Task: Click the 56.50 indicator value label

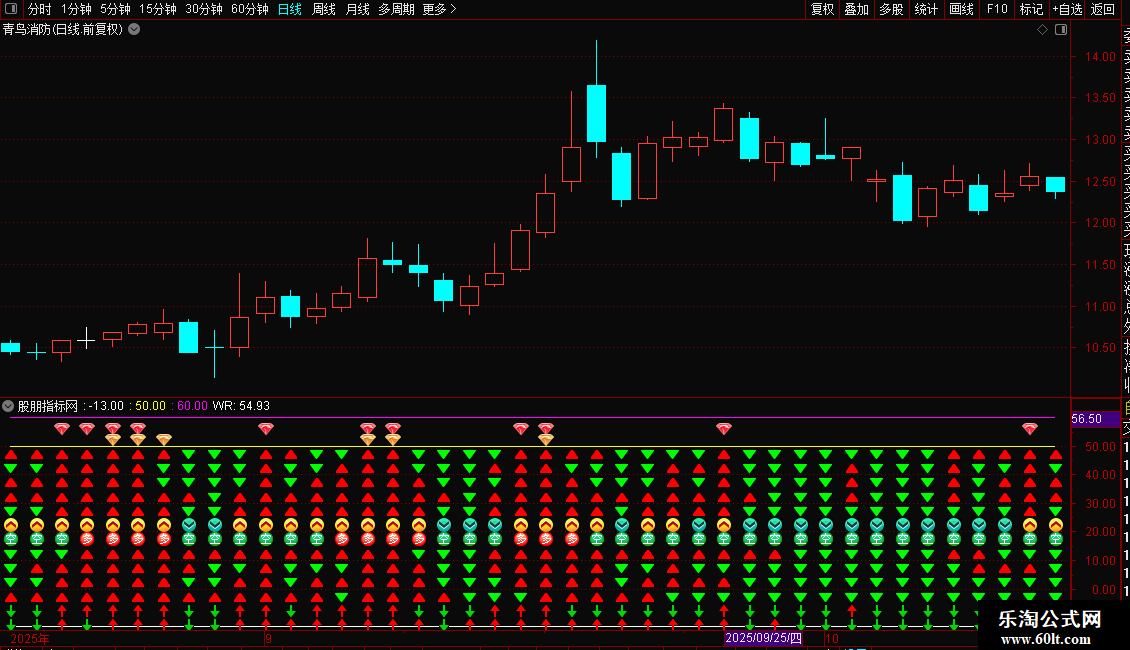Action: (1086, 419)
